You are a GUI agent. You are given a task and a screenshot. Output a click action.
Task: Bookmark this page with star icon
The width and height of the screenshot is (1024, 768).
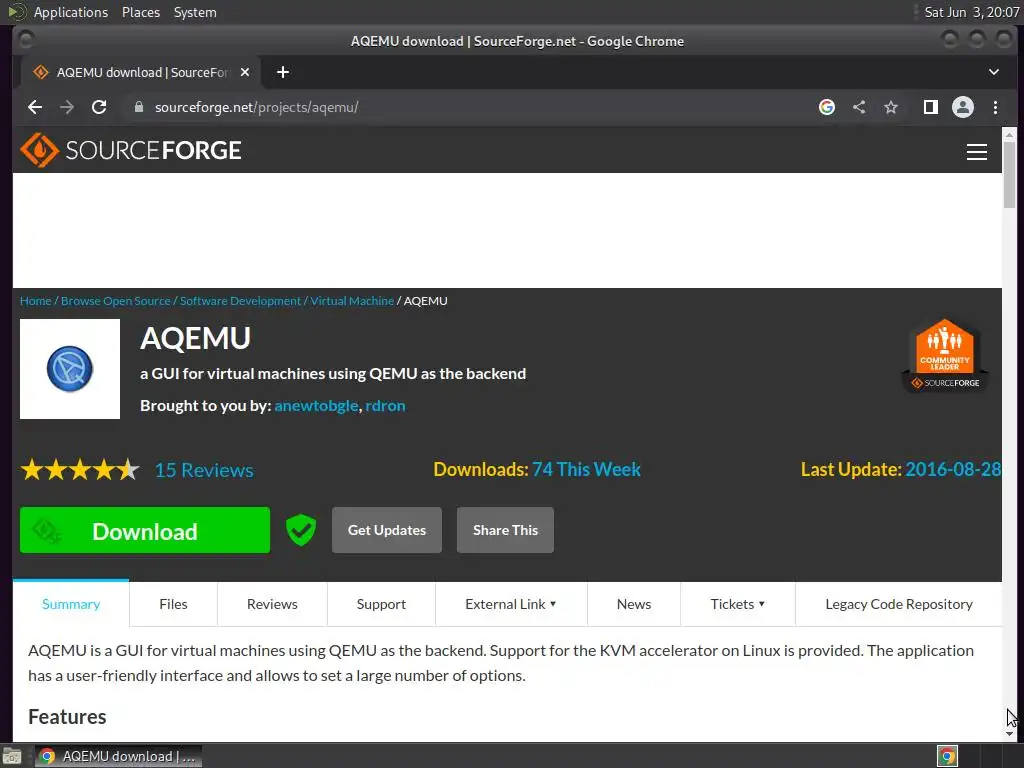click(891, 107)
